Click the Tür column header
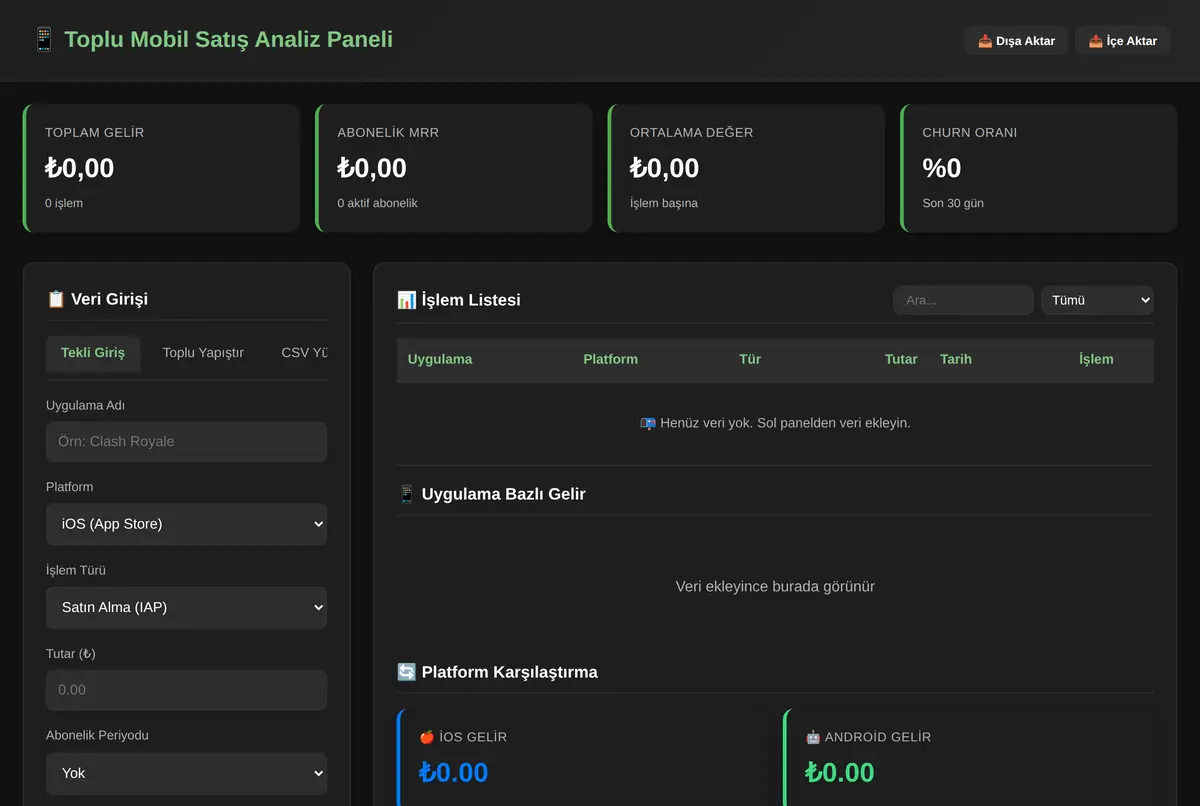This screenshot has height=806, width=1200. coord(750,359)
